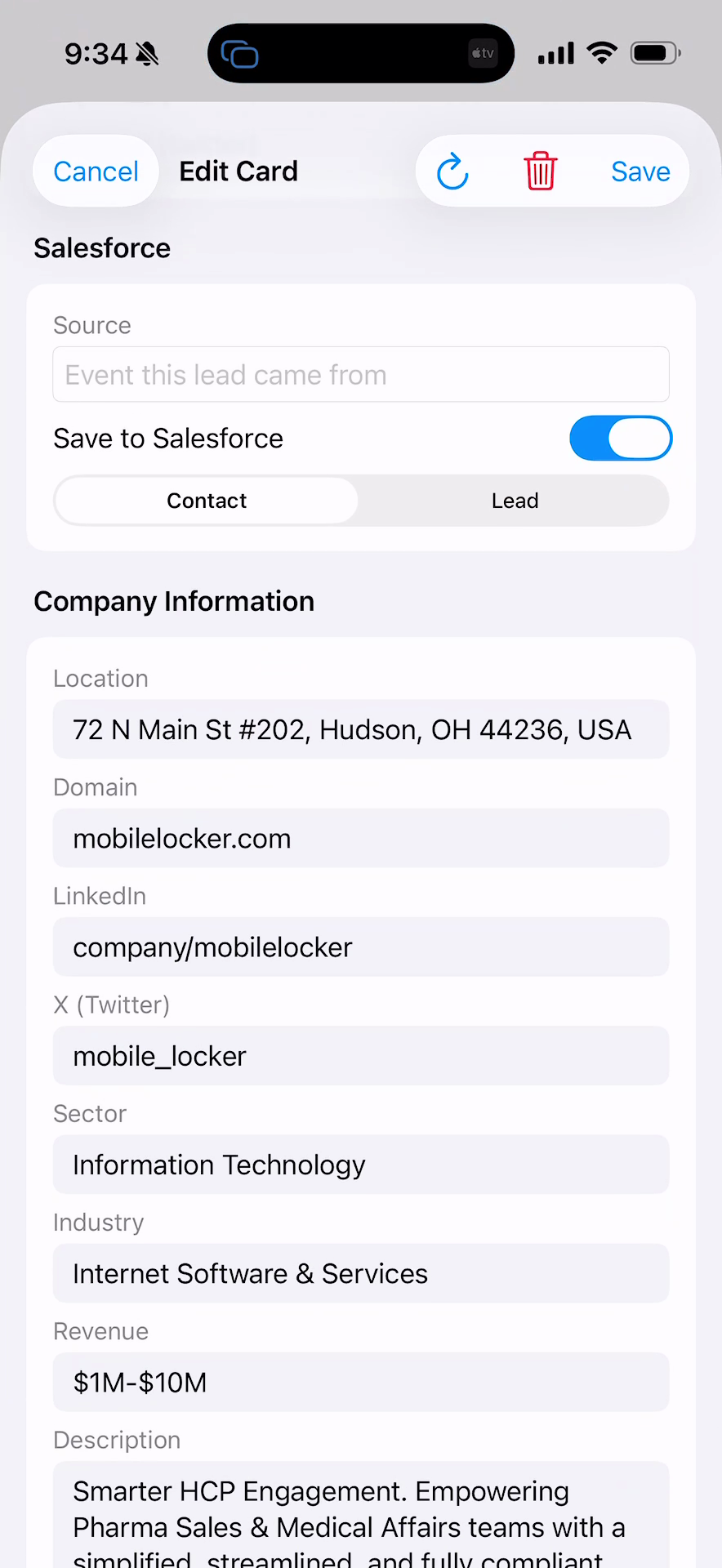Image resolution: width=722 pixels, height=1568 pixels.
Task: Edit the Domain field mobilelocker.com
Action: [x=361, y=839]
